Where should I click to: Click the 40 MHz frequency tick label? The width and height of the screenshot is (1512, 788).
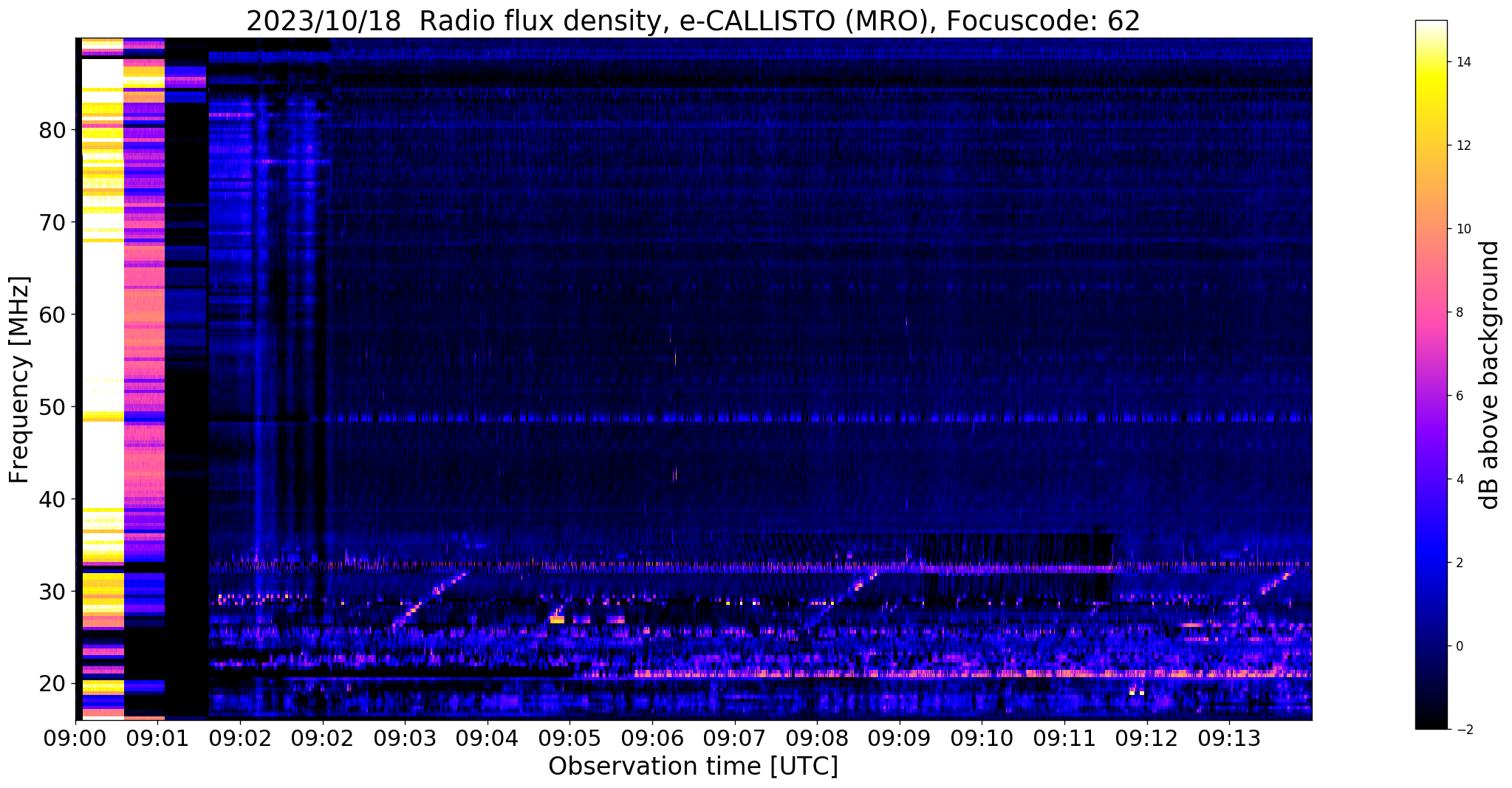52,500
